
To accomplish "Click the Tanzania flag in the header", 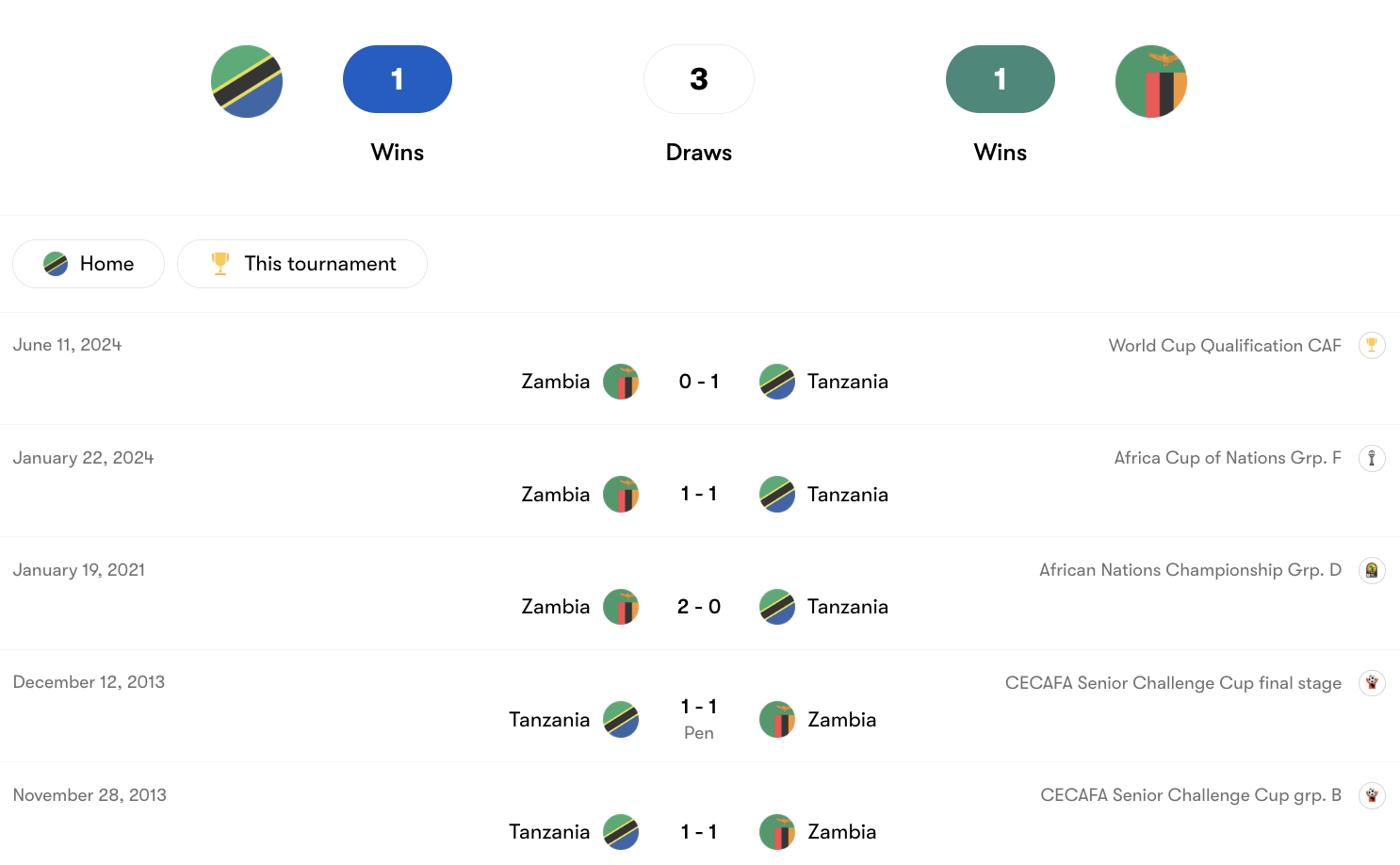I will [x=247, y=82].
